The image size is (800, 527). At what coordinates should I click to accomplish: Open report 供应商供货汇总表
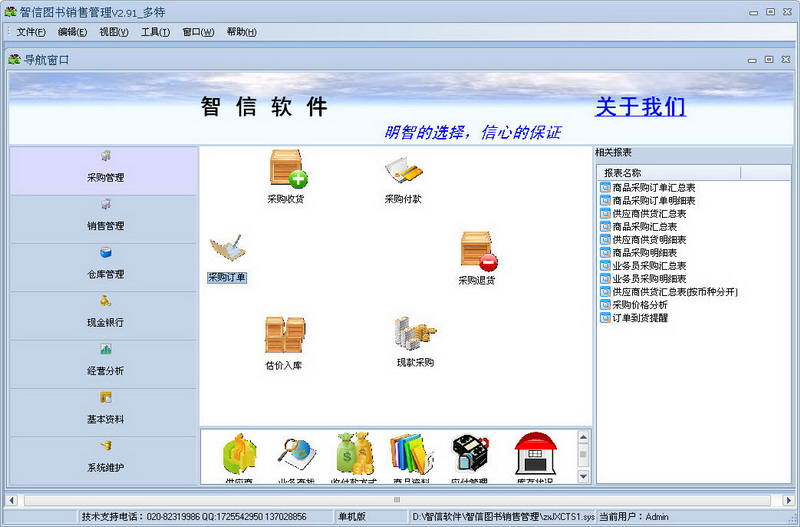644,213
